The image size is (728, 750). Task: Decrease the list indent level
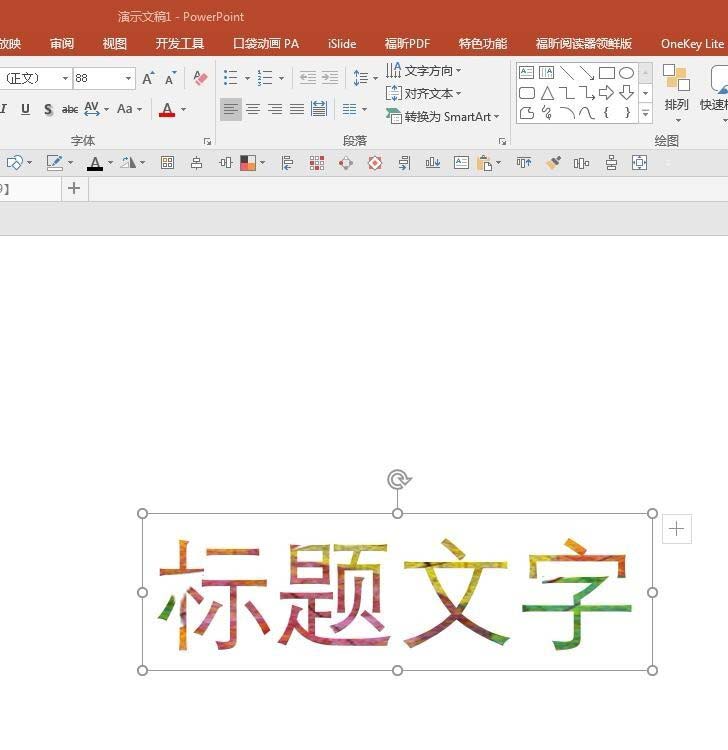click(308, 77)
